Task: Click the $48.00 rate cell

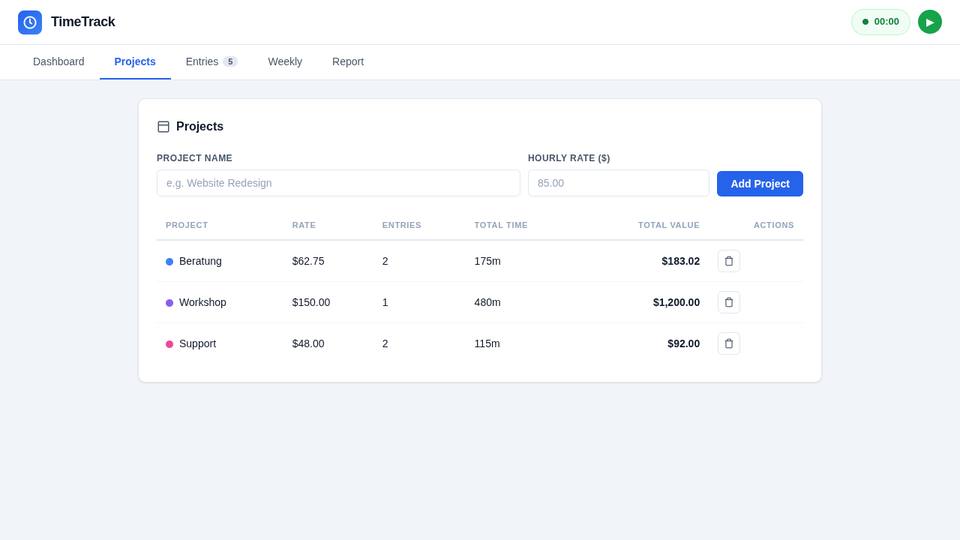Action: coord(308,344)
